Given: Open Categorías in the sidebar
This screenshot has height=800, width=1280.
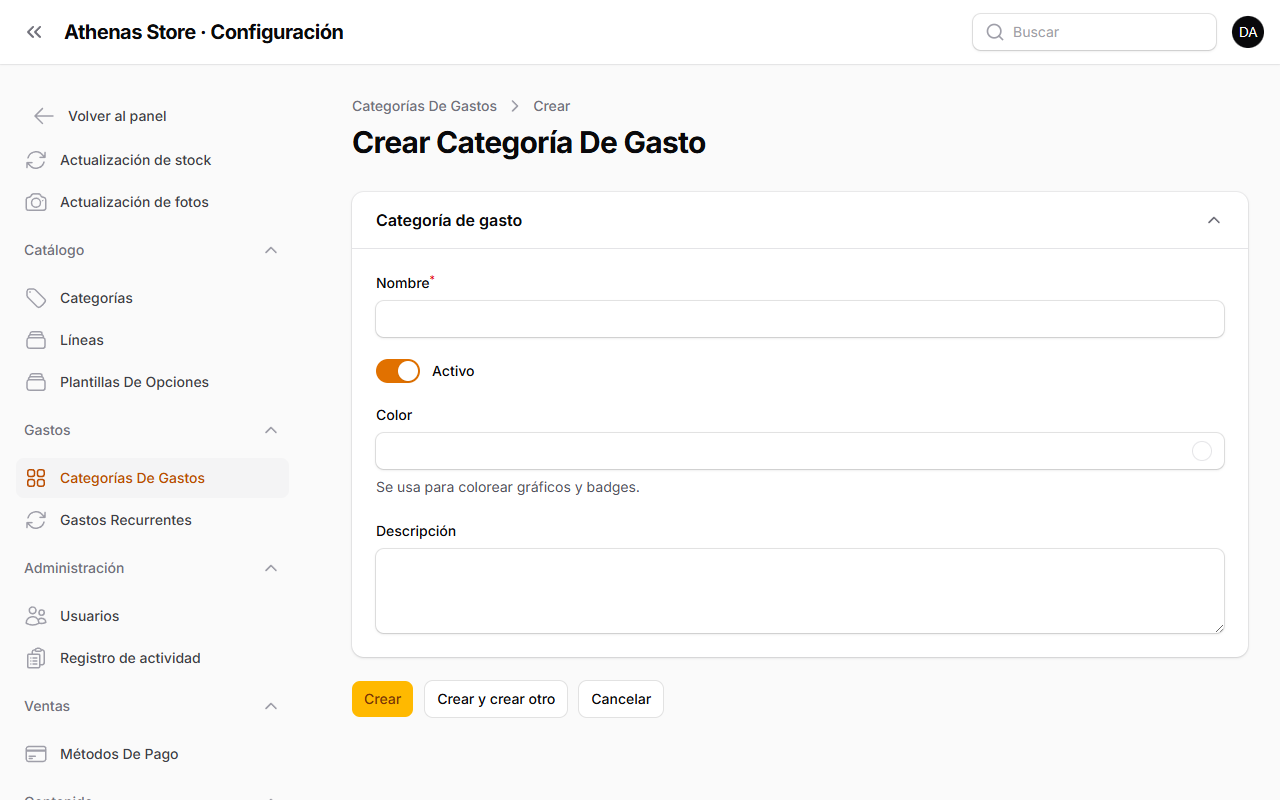Looking at the screenshot, I should [152, 298].
